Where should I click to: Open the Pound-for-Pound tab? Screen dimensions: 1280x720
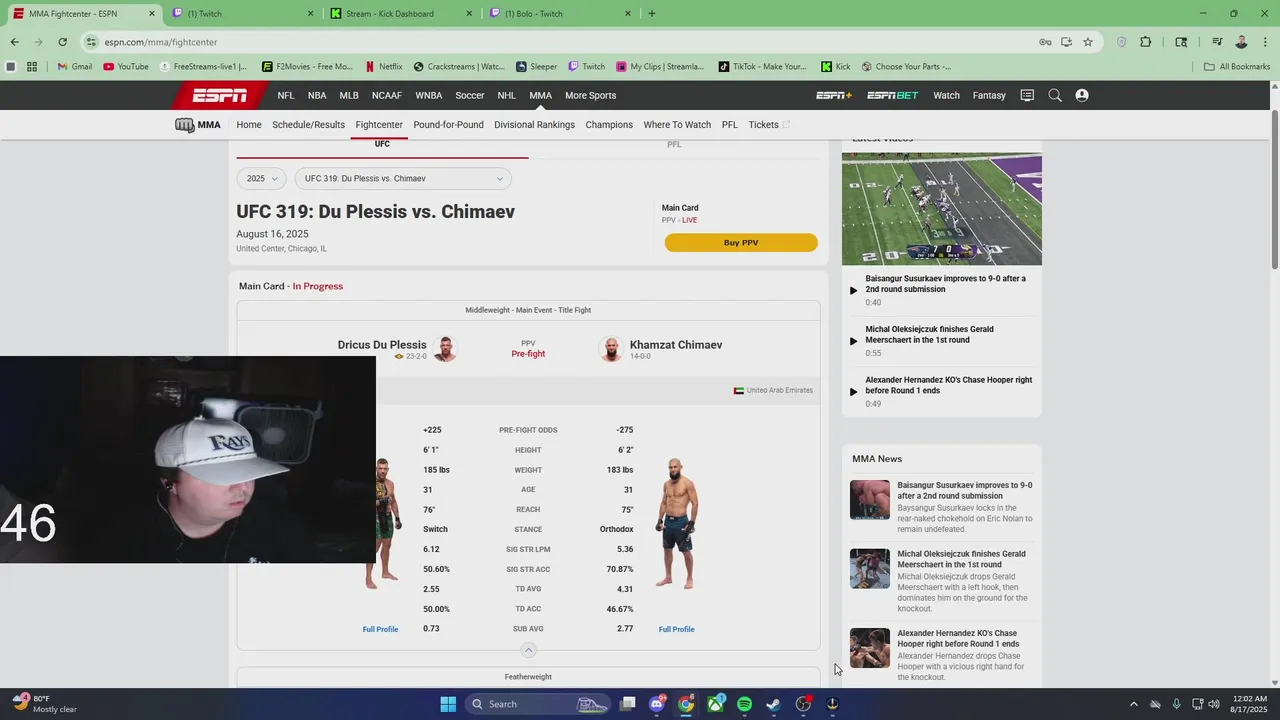[448, 125]
